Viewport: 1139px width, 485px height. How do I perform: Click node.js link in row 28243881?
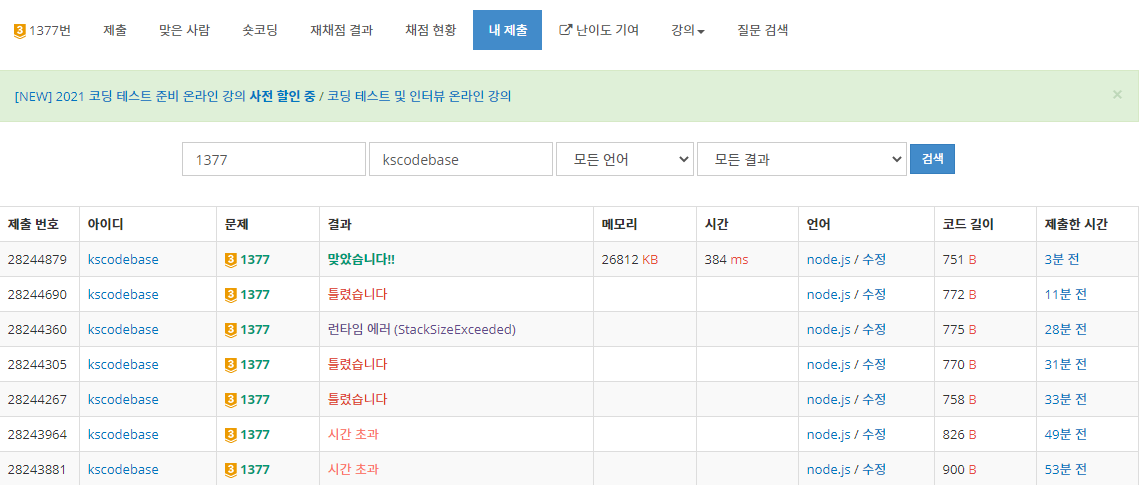pos(828,469)
